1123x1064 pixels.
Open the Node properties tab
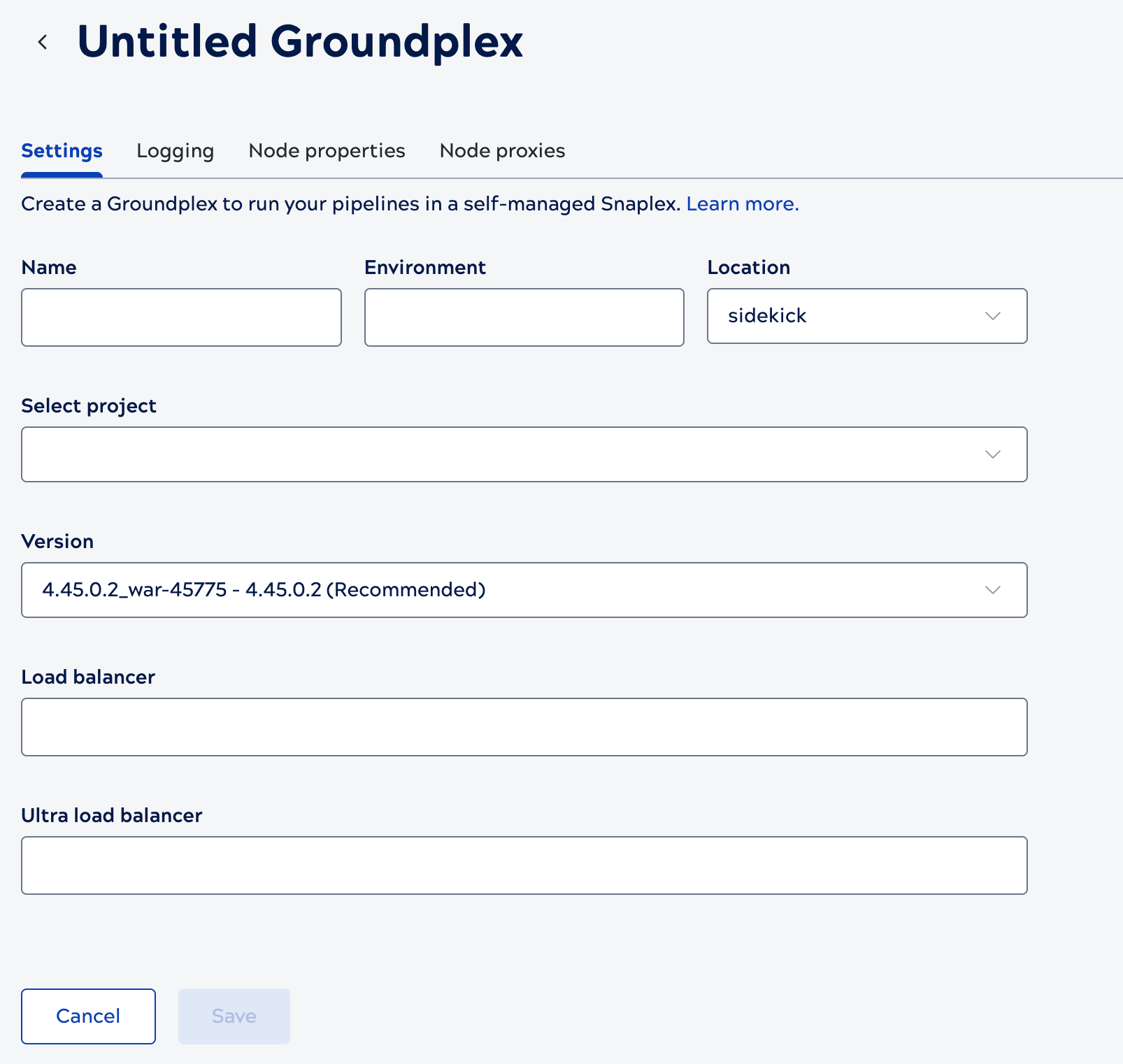(x=327, y=151)
